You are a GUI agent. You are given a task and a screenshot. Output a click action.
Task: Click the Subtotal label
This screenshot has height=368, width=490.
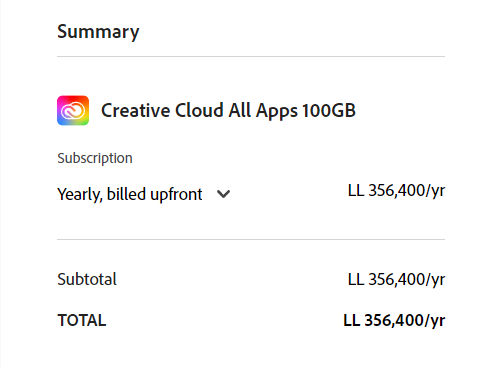pyautogui.click(x=87, y=279)
